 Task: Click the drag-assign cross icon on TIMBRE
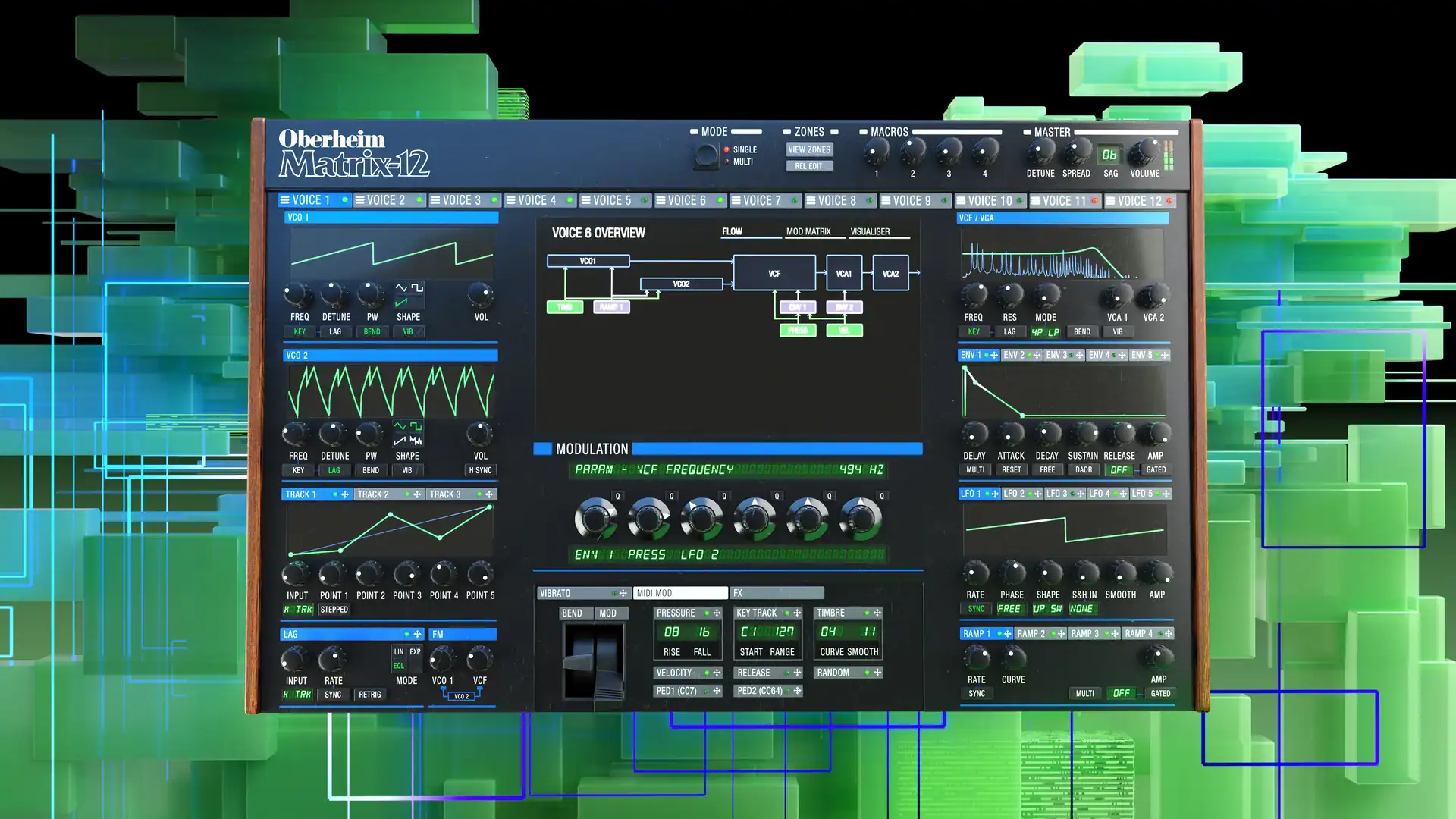coord(877,613)
